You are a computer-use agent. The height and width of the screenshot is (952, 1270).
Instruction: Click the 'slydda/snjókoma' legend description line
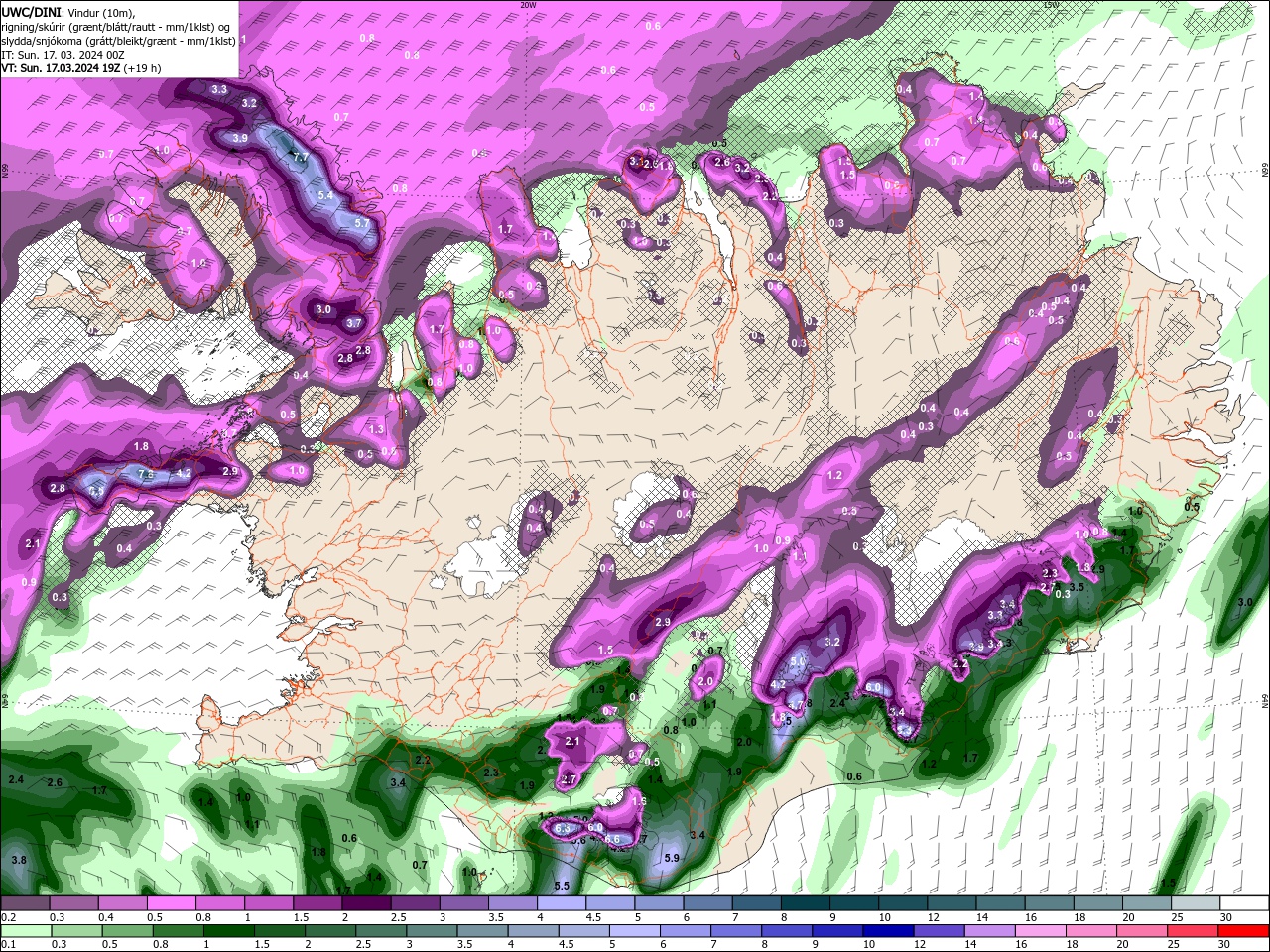pyautogui.click(x=119, y=40)
